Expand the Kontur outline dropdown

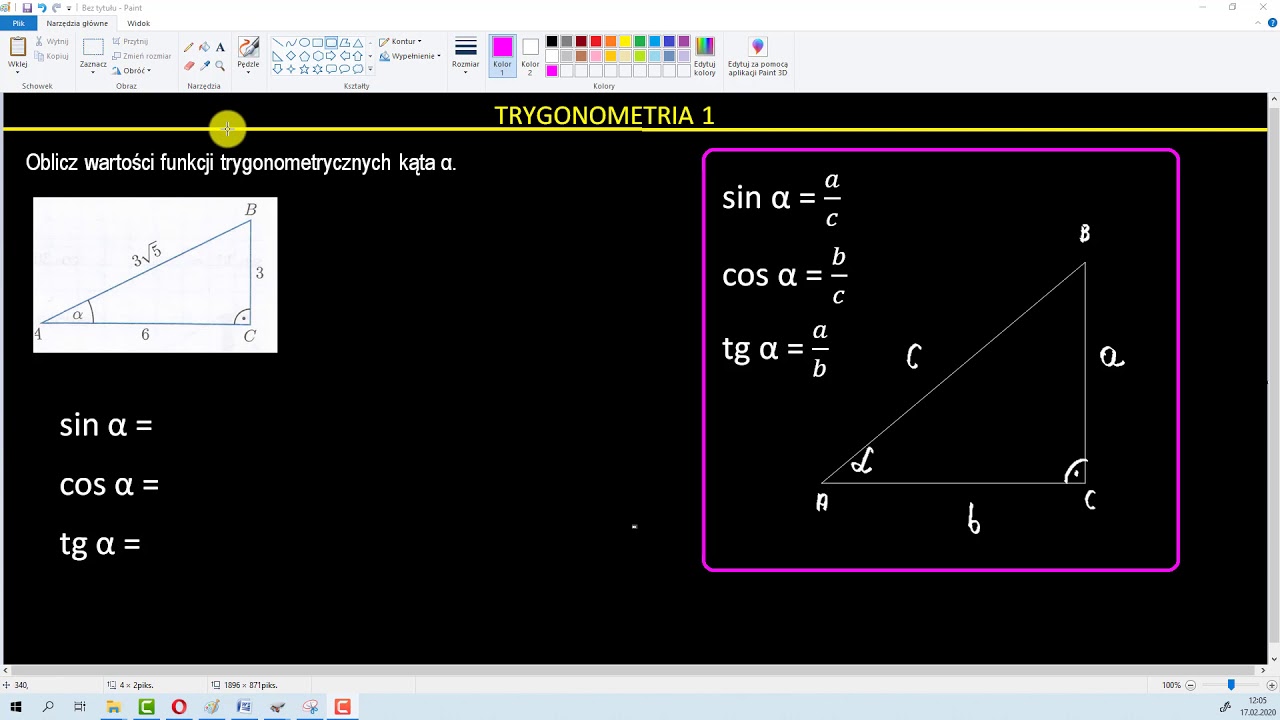pyautogui.click(x=400, y=42)
